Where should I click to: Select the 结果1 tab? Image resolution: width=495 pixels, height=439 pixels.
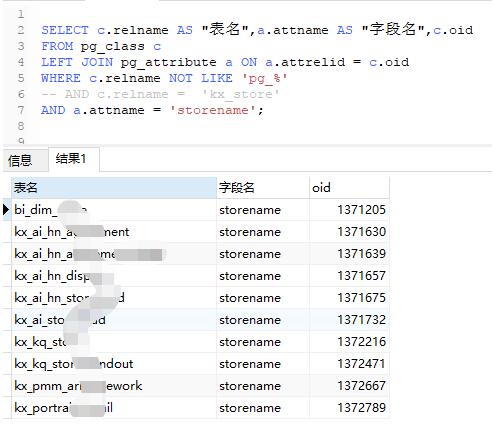tap(74, 159)
